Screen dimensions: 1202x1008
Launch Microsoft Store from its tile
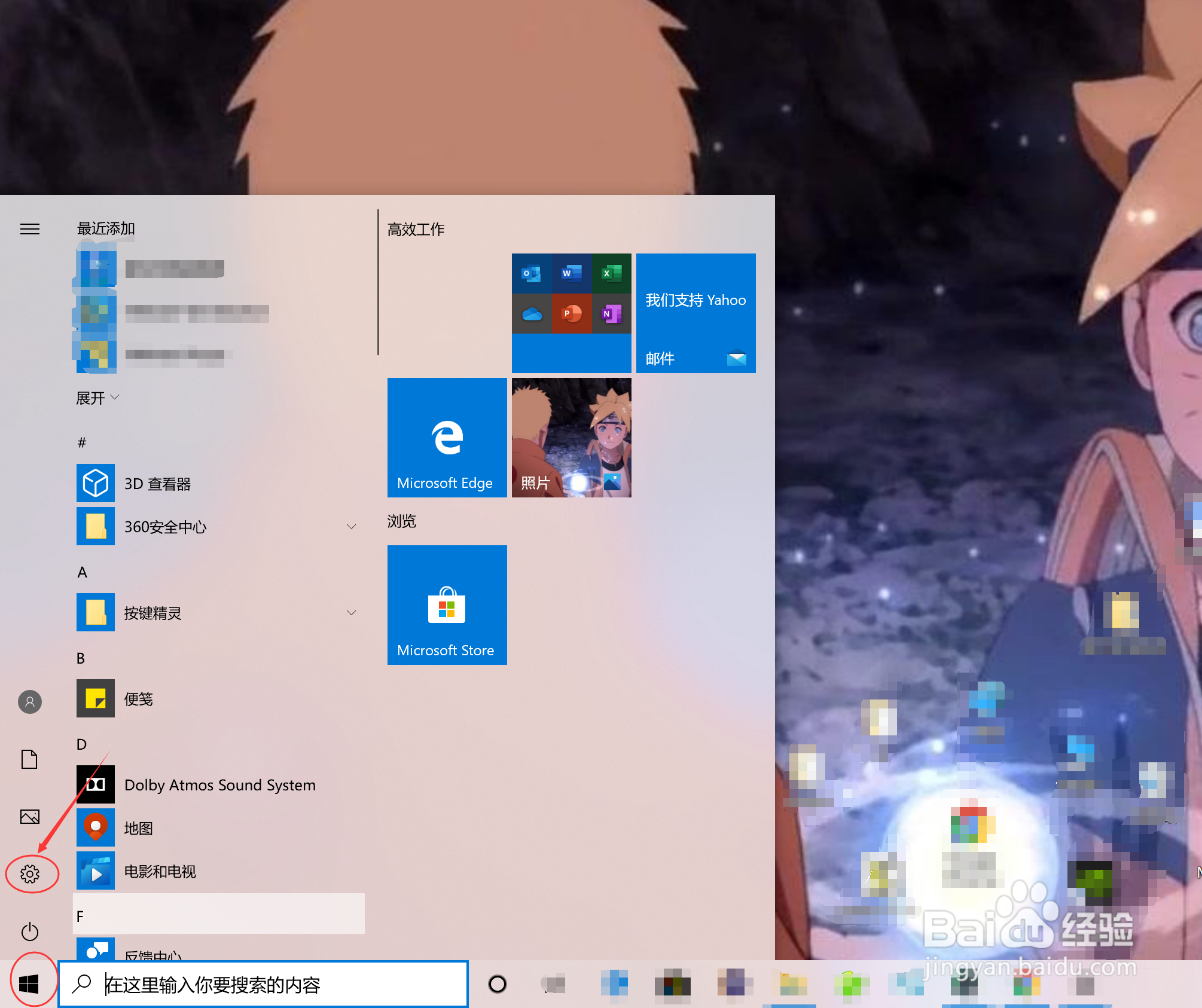(x=447, y=605)
